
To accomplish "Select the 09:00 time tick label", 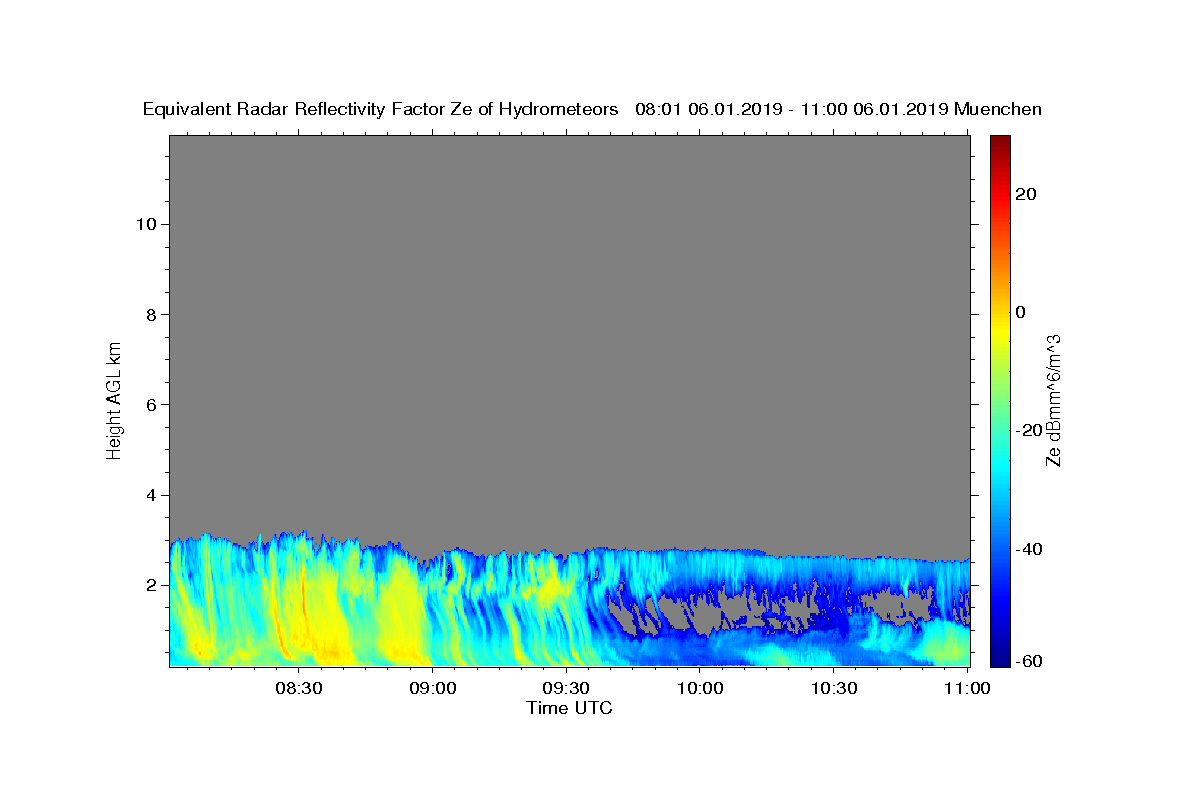I will pos(432,688).
